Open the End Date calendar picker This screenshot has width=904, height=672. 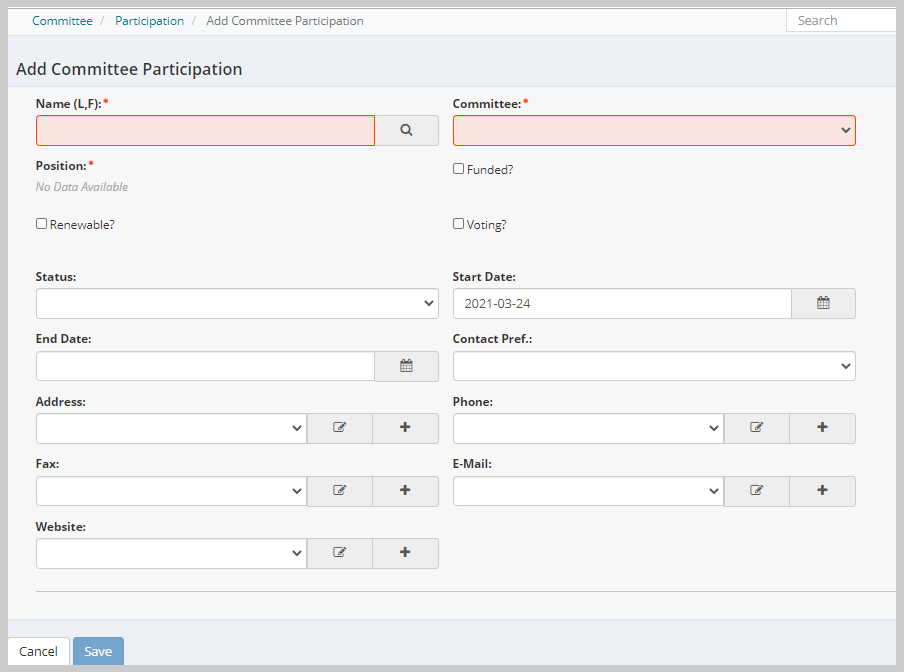[406, 366]
